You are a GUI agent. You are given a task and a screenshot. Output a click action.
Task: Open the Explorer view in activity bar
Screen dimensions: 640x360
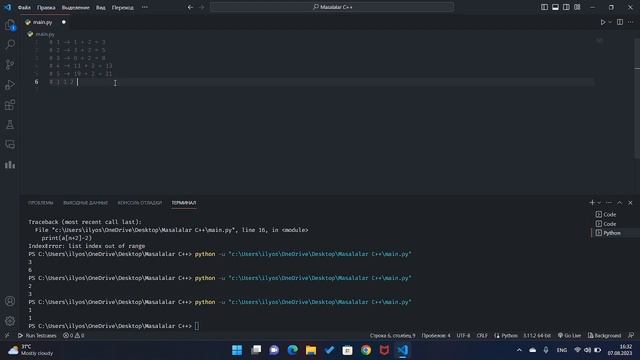[x=10, y=25]
